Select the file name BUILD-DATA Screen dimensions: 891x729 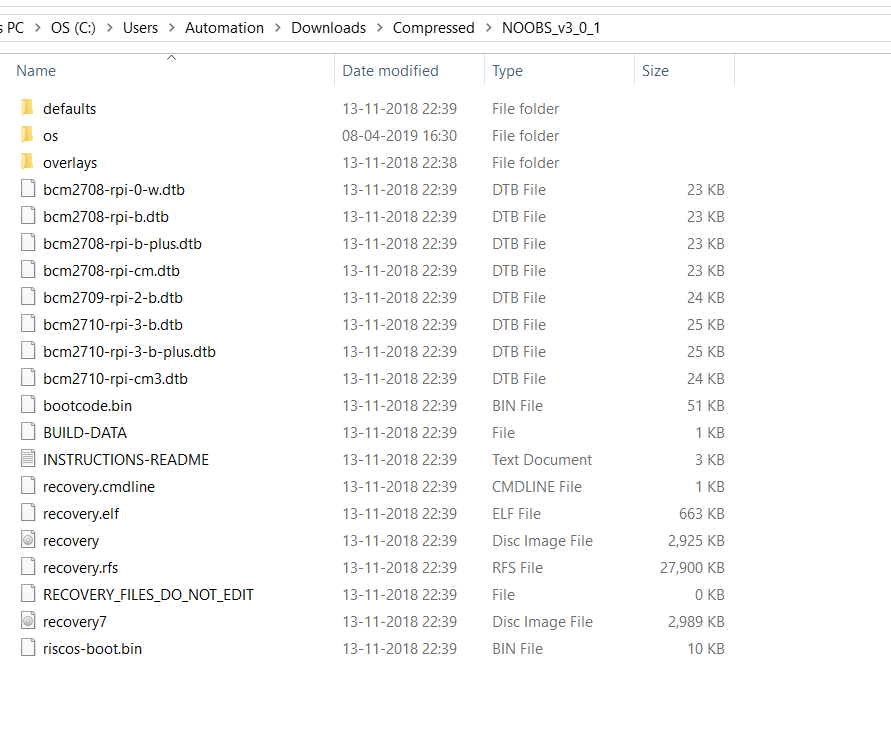coord(85,432)
